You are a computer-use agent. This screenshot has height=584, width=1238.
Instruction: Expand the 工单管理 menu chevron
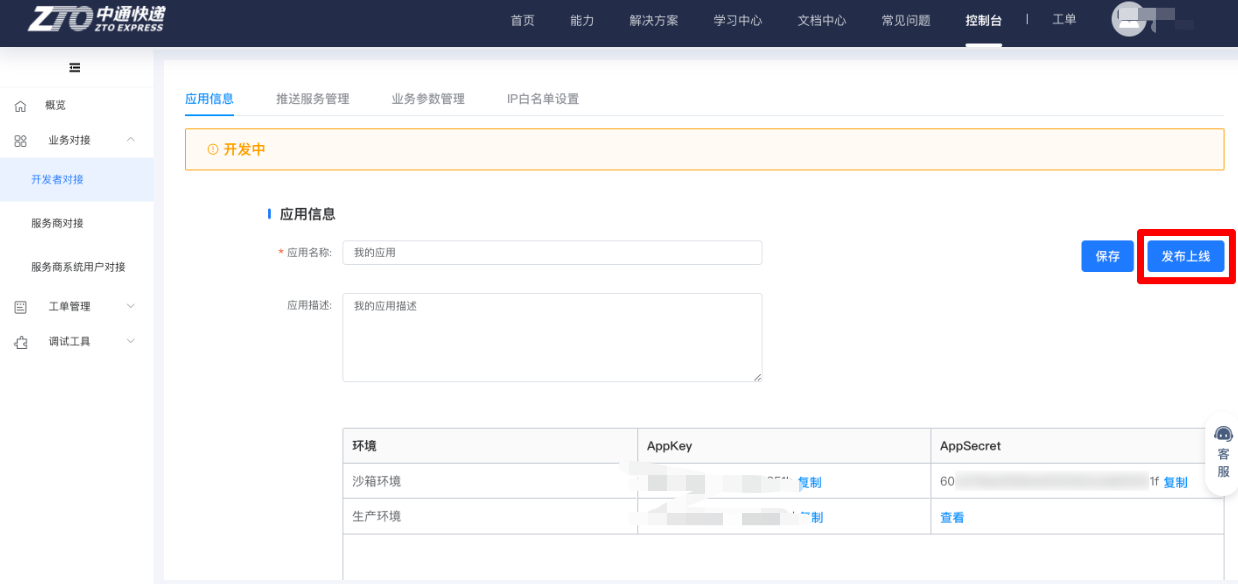coord(131,306)
